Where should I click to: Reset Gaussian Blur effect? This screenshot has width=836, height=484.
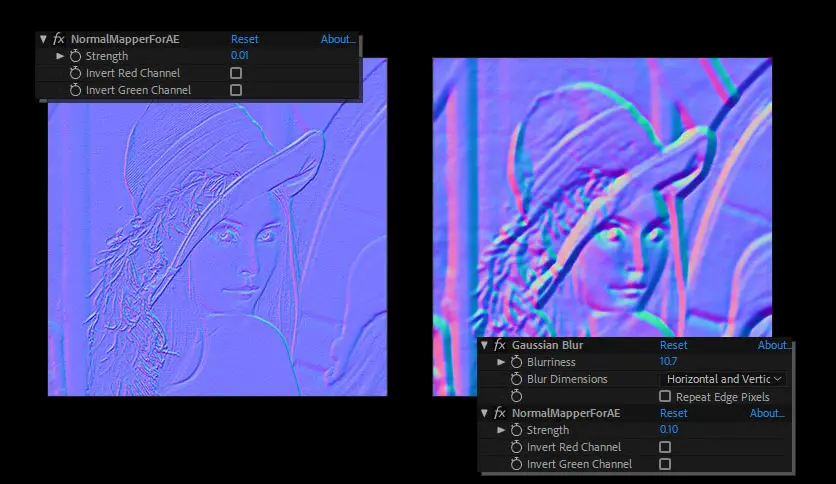click(673, 345)
